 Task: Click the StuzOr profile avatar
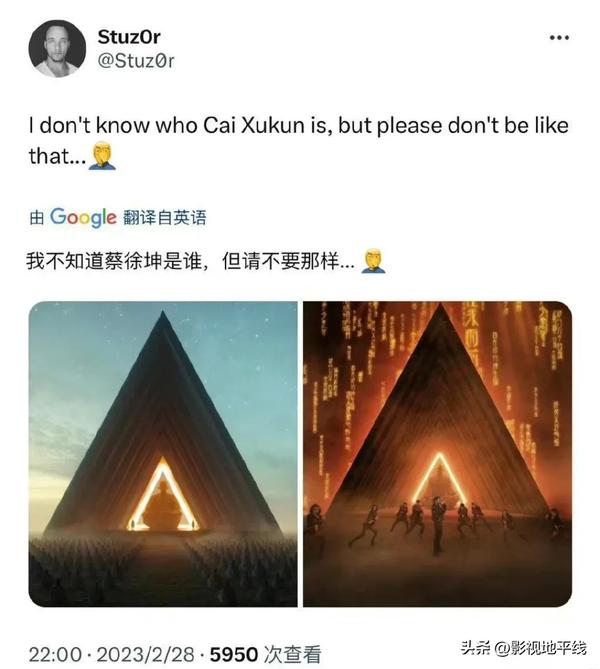click(57, 48)
